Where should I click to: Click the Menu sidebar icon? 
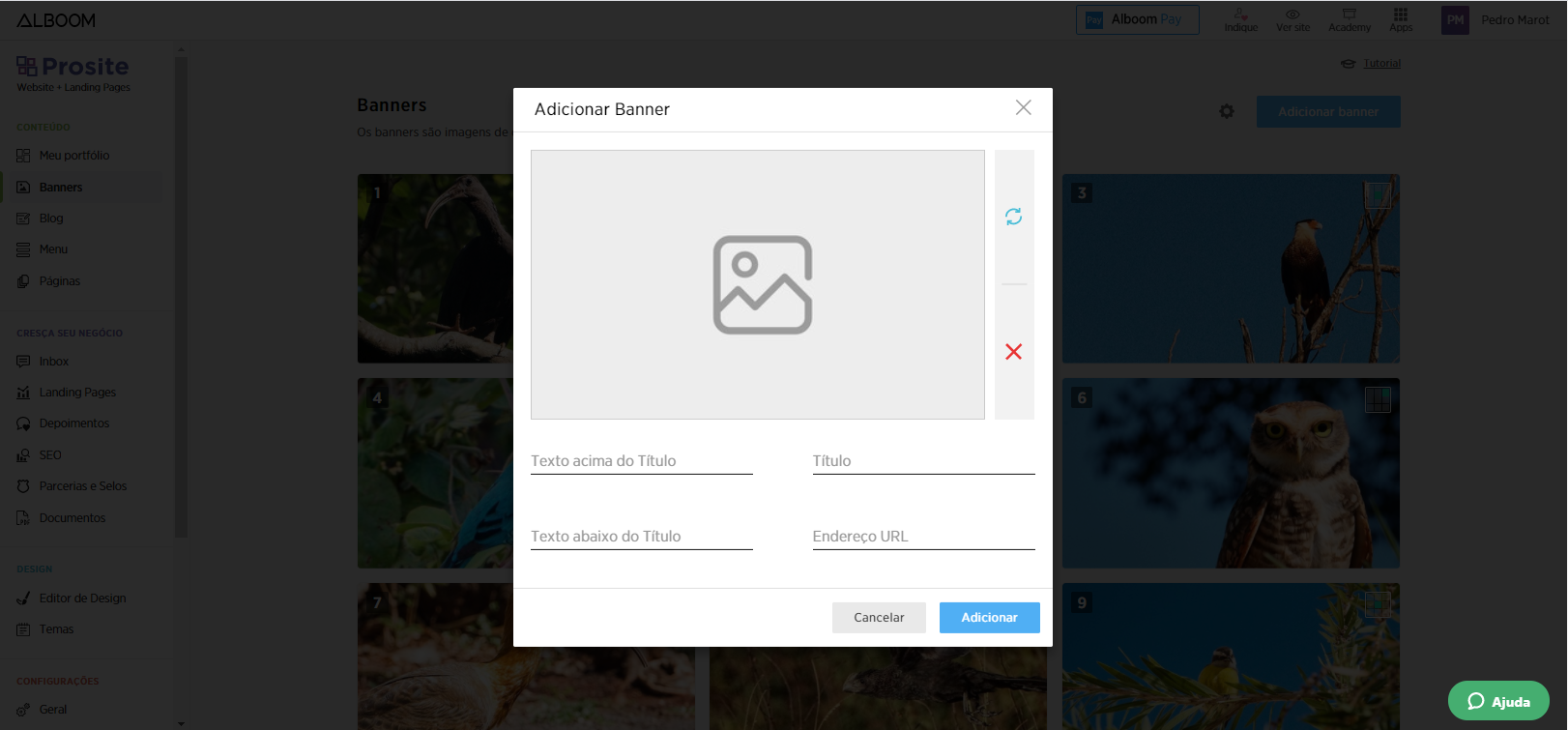coord(23,249)
